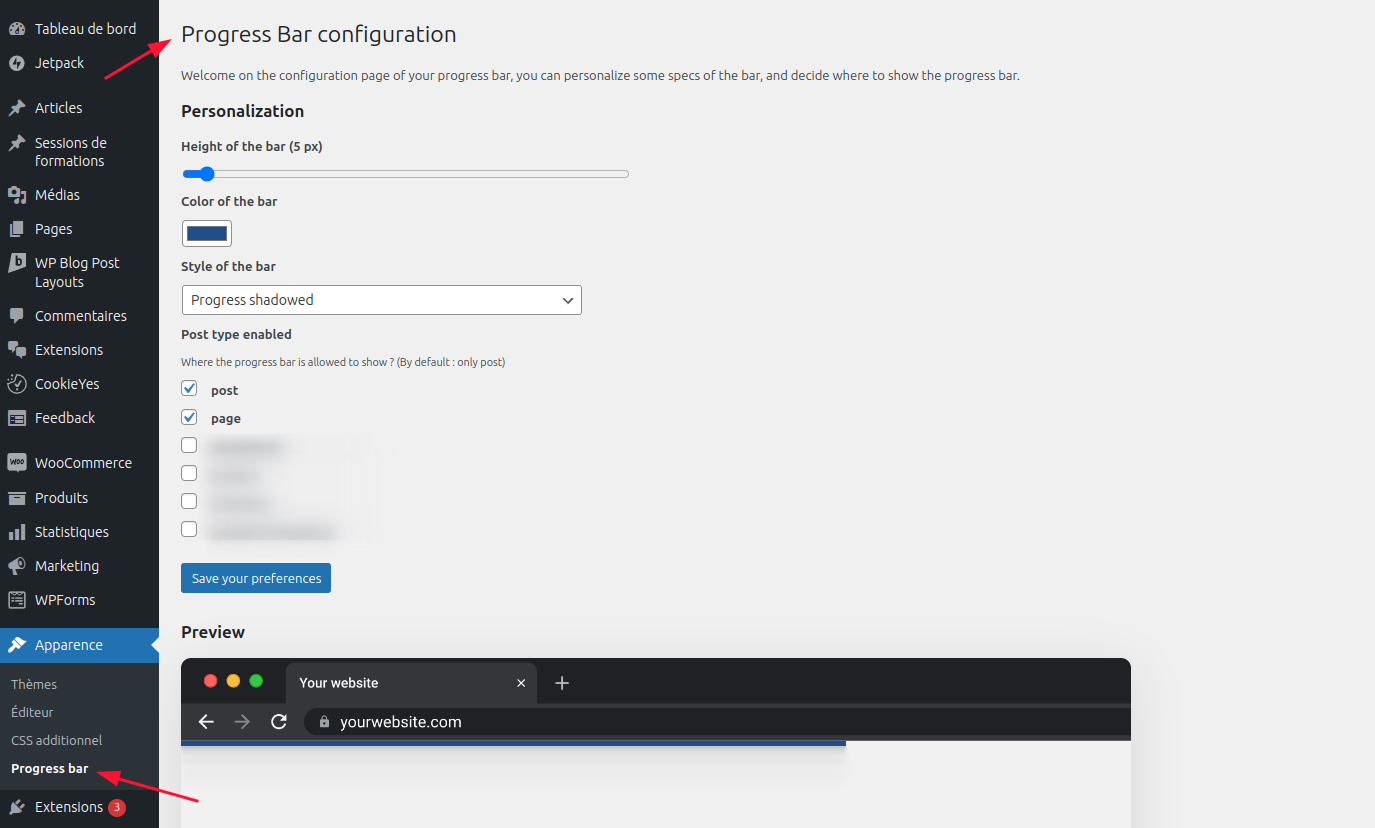Click the WPForms icon in sidebar

pos(16,600)
